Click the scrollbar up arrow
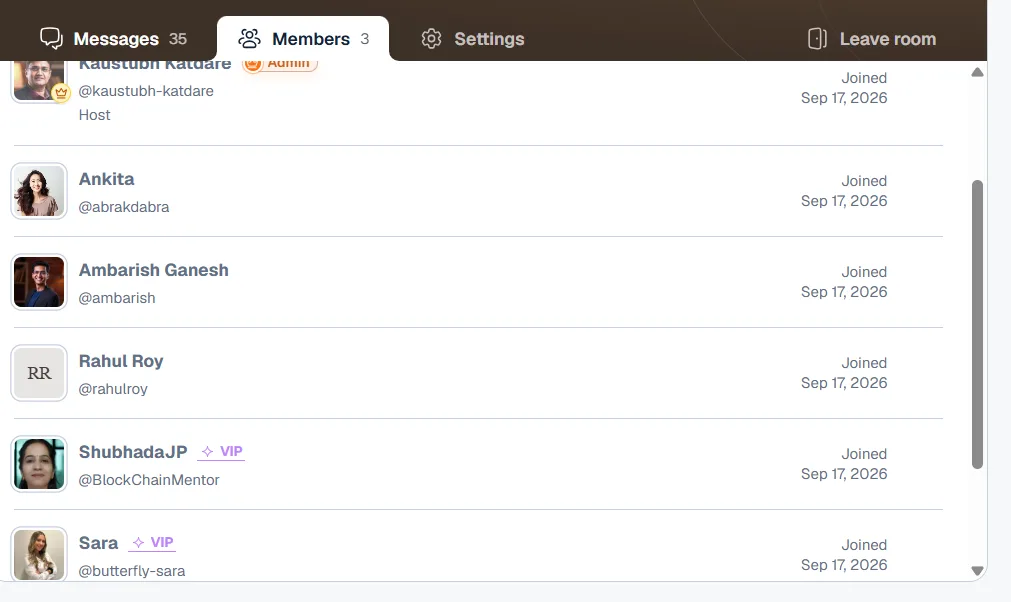Viewport: 1011px width, 602px height. click(977, 72)
